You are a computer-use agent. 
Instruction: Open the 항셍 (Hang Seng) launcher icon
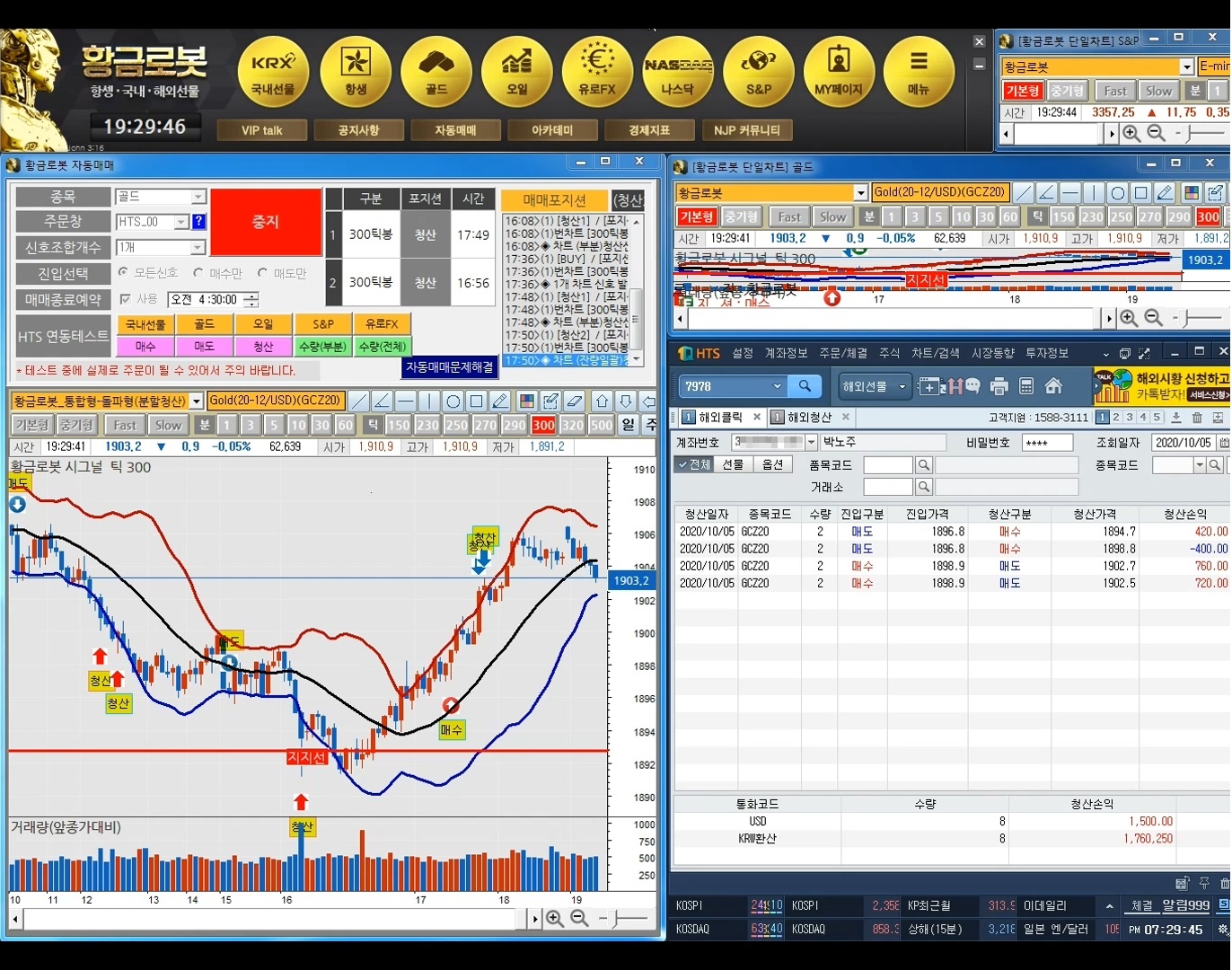(x=356, y=71)
